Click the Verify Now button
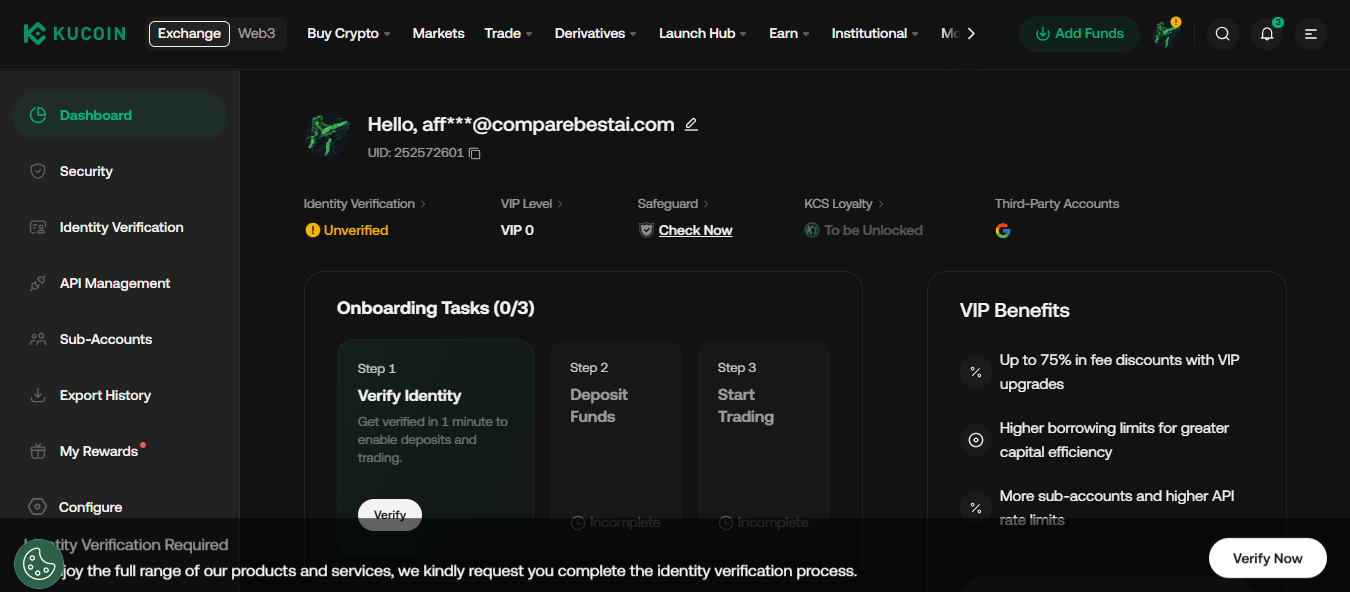Image resolution: width=1350 pixels, height=592 pixels. click(x=1267, y=558)
